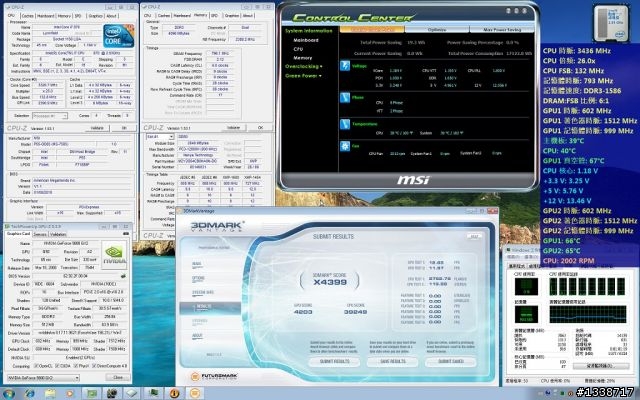This screenshot has width=640, height=400.
Task: Click the Futuremark logo in 3DMark Vantage
Action: (214, 376)
